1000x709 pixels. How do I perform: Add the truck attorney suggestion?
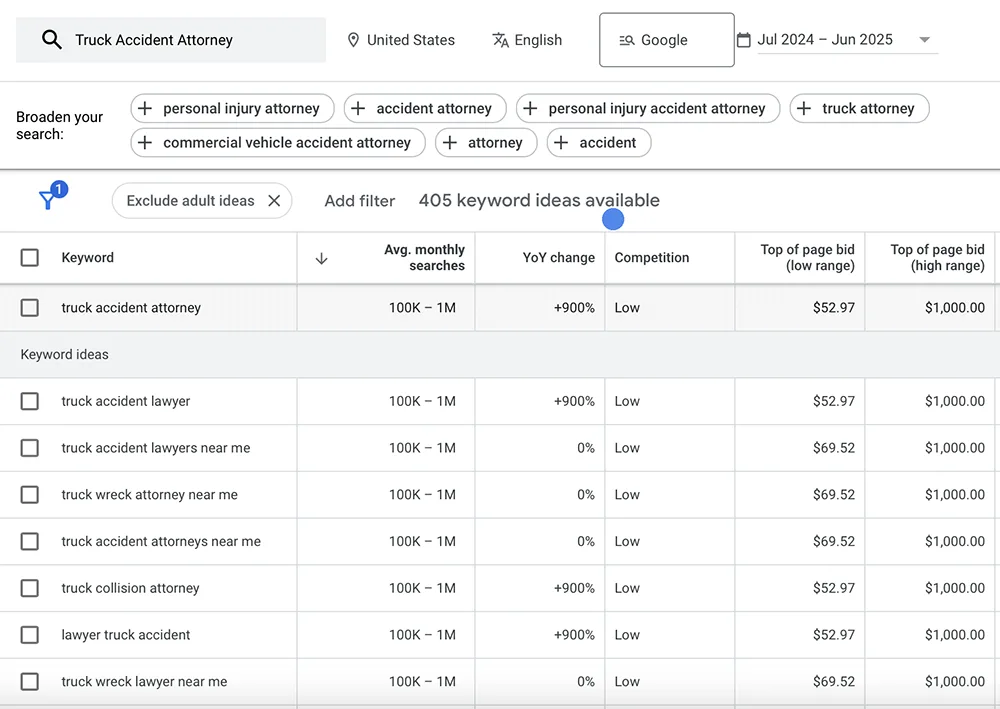859,108
